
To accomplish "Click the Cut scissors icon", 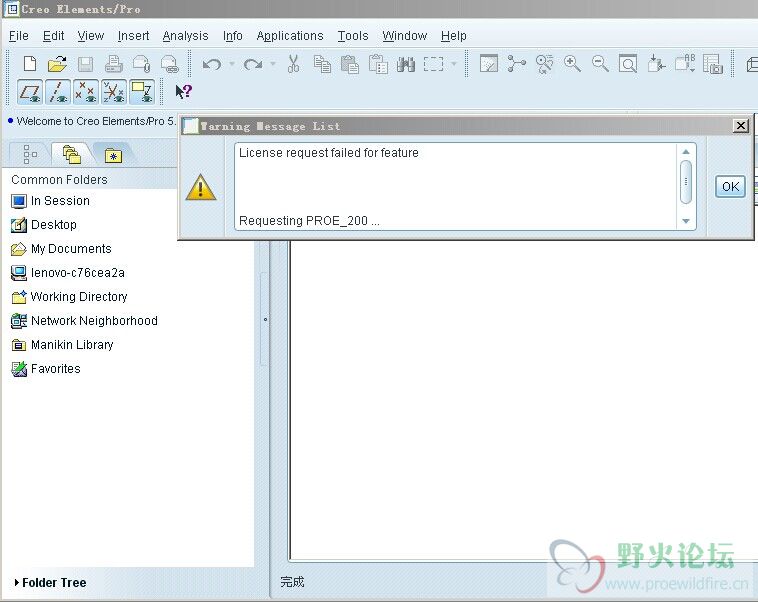I will click(293, 64).
